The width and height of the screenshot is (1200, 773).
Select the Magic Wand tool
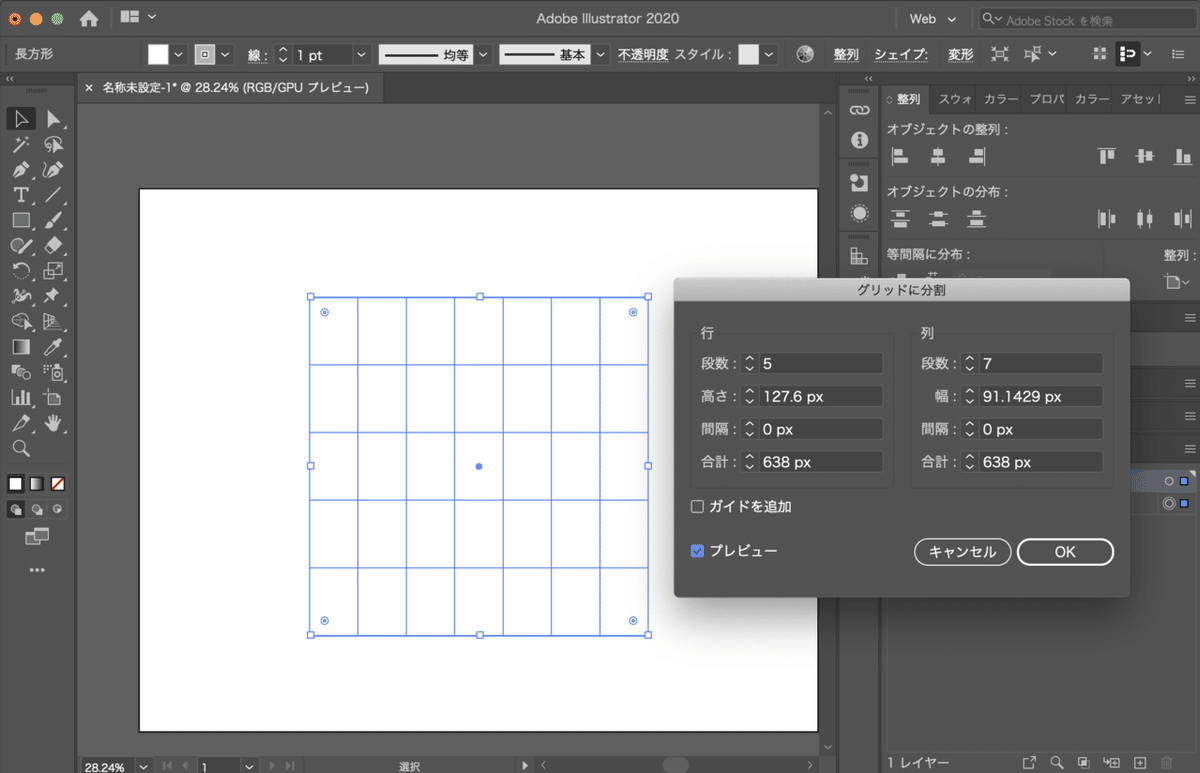pos(21,145)
